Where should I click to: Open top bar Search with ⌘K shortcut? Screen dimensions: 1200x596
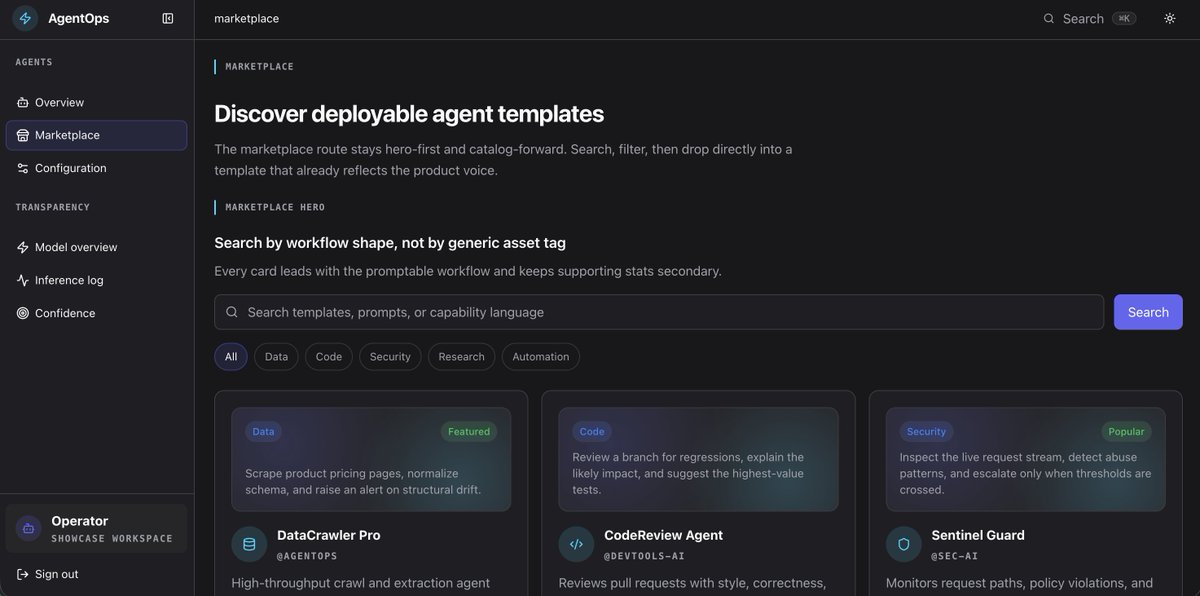[x=1089, y=18]
